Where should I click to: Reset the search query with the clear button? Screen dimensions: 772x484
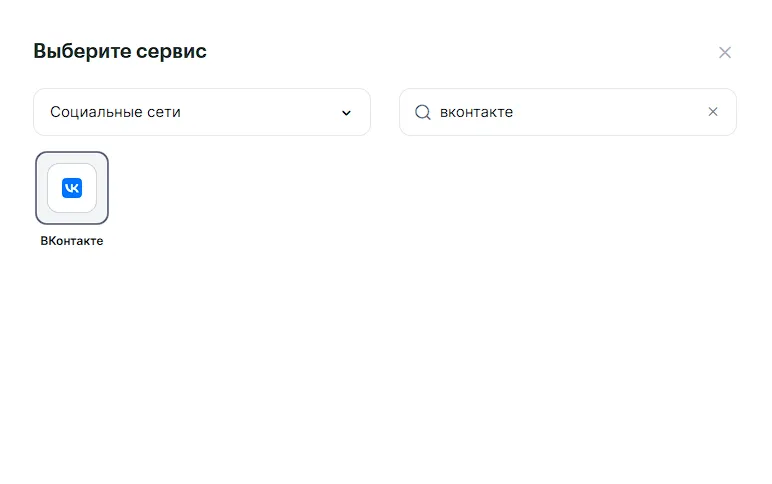pos(713,112)
